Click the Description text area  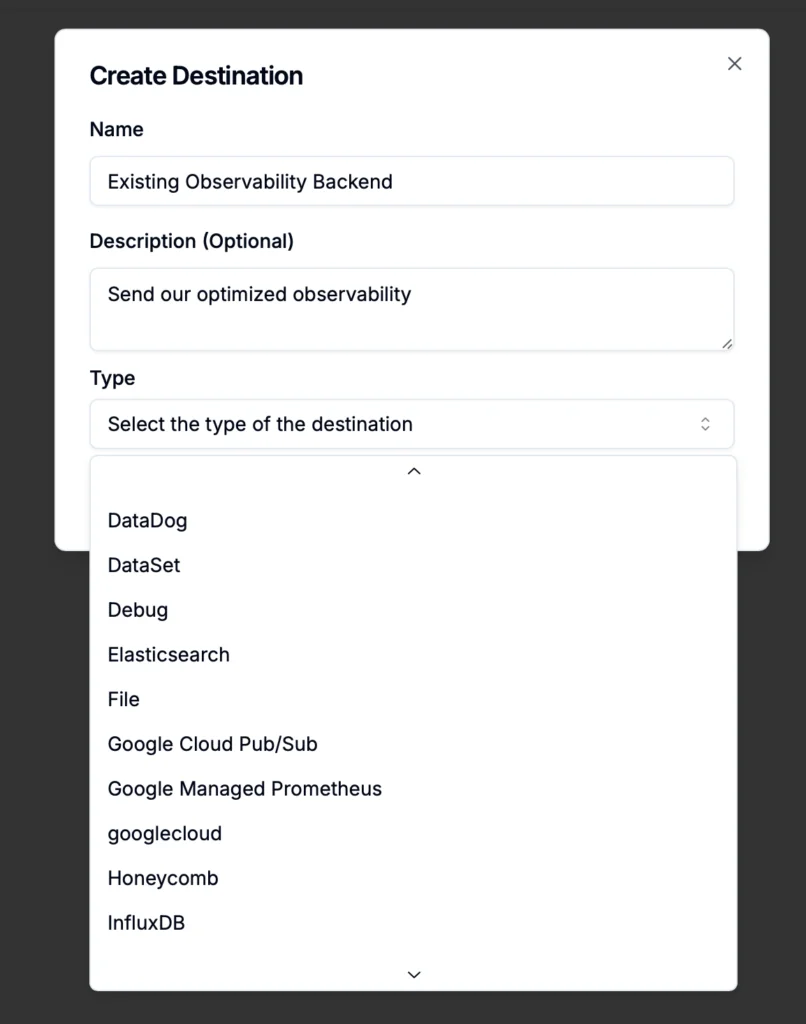point(411,308)
